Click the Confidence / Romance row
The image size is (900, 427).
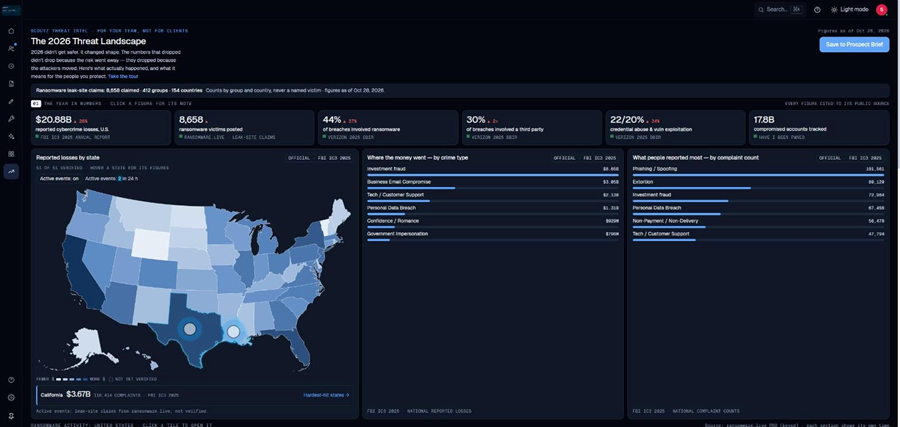click(493, 223)
